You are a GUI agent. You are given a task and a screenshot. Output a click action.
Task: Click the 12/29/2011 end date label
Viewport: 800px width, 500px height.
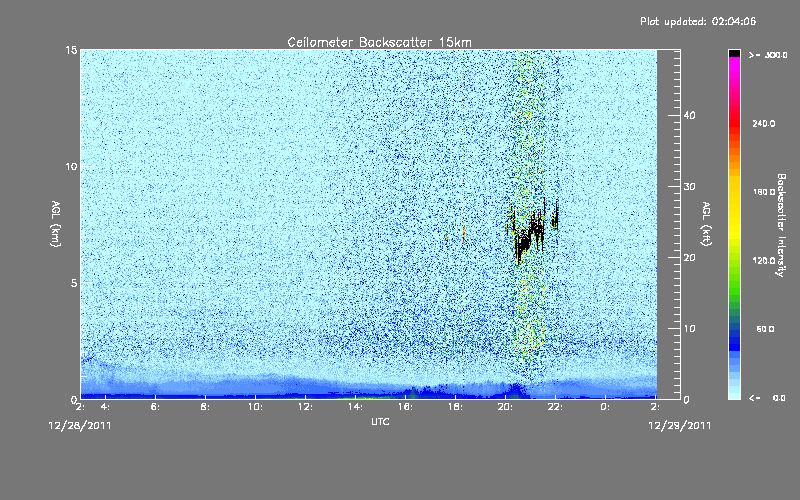click(680, 426)
